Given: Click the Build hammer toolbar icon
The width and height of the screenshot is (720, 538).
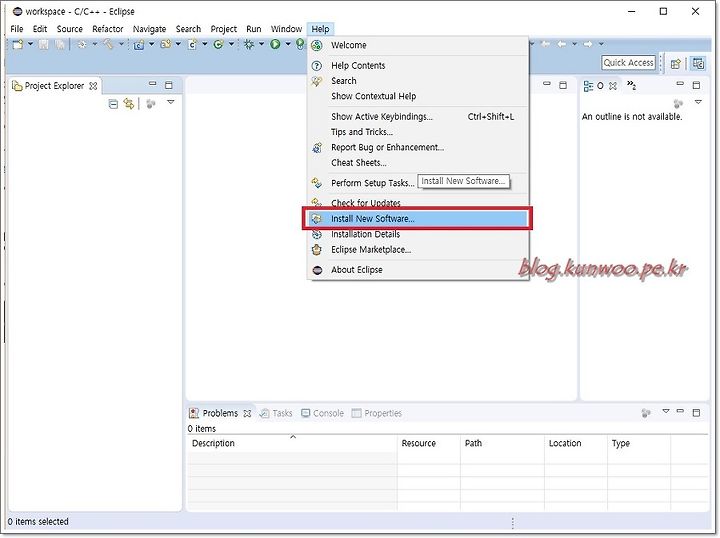Looking at the screenshot, I should click(108, 44).
